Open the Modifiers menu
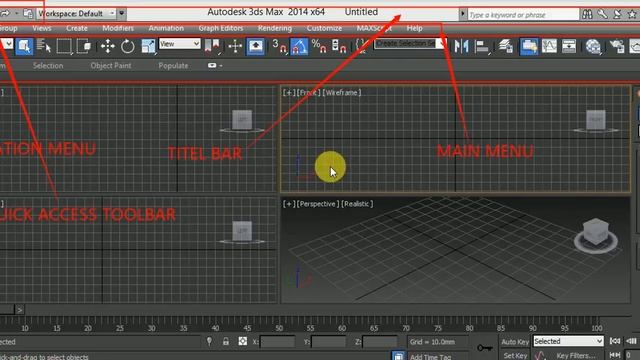This screenshot has height=360, width=640. [x=118, y=28]
